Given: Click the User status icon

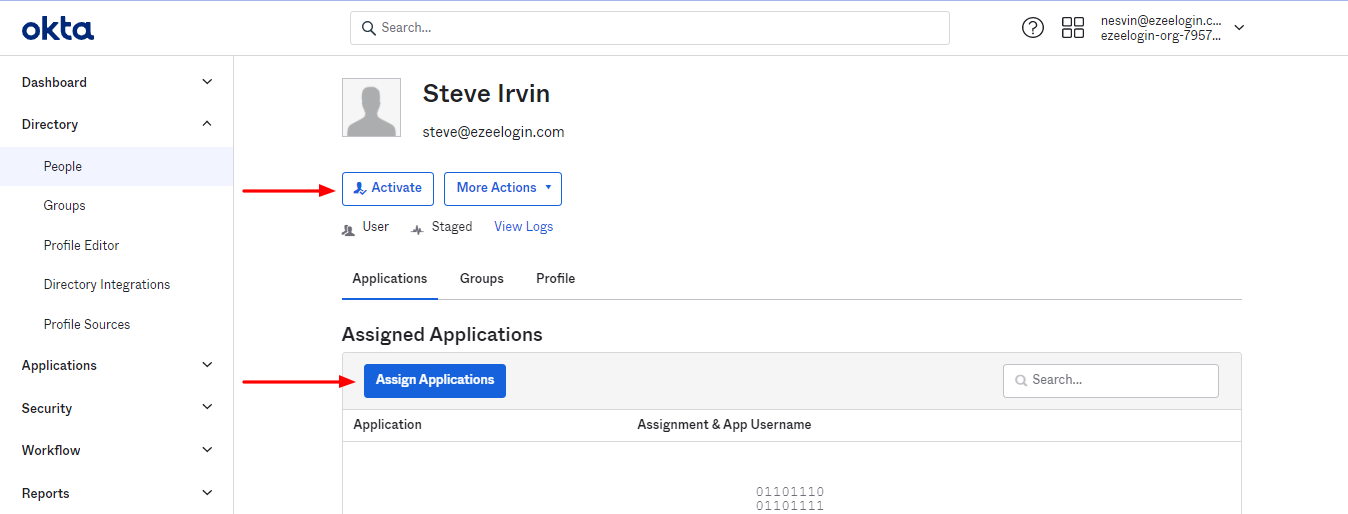Looking at the screenshot, I should click(348, 229).
